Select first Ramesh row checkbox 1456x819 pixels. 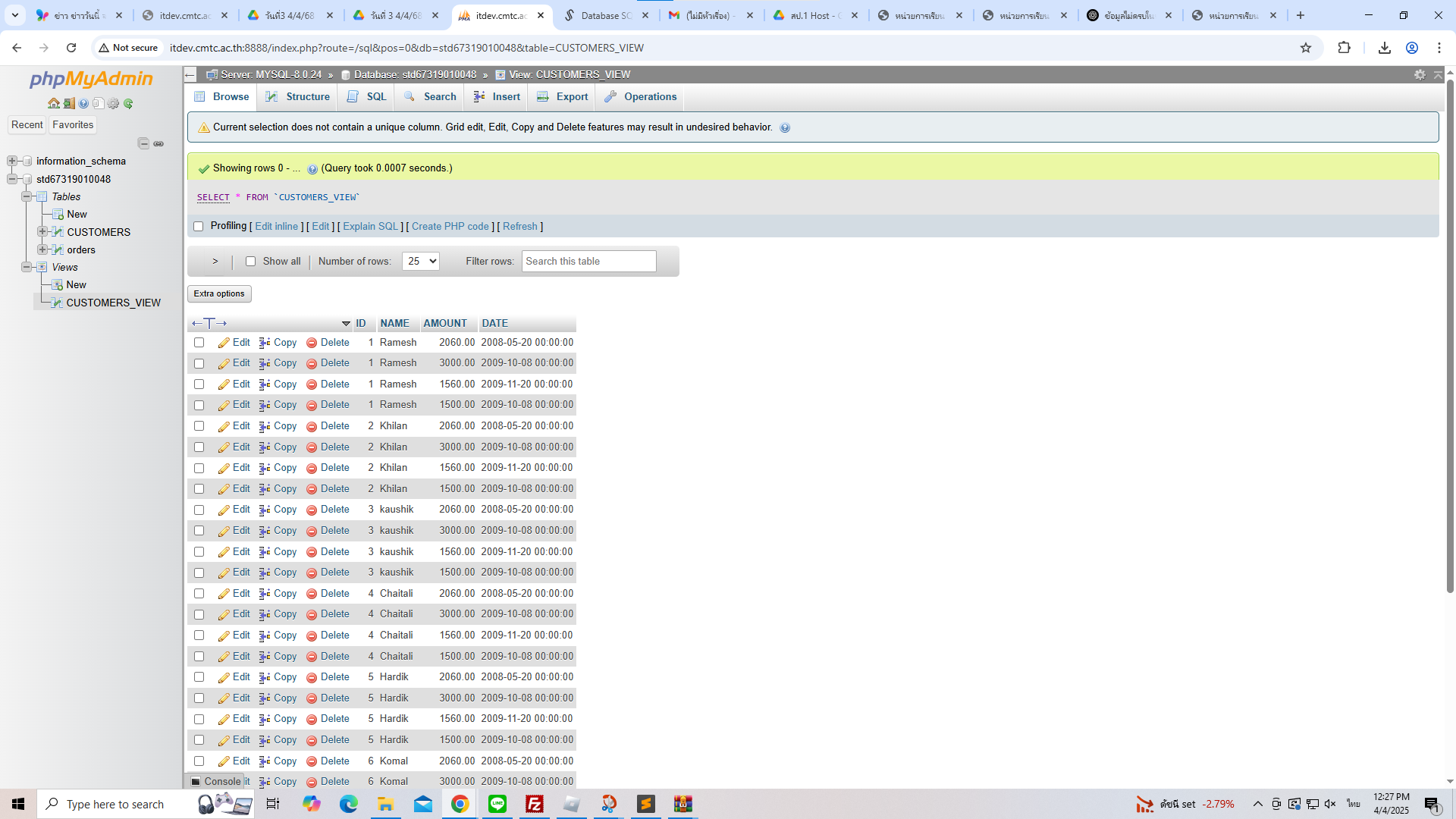199,343
